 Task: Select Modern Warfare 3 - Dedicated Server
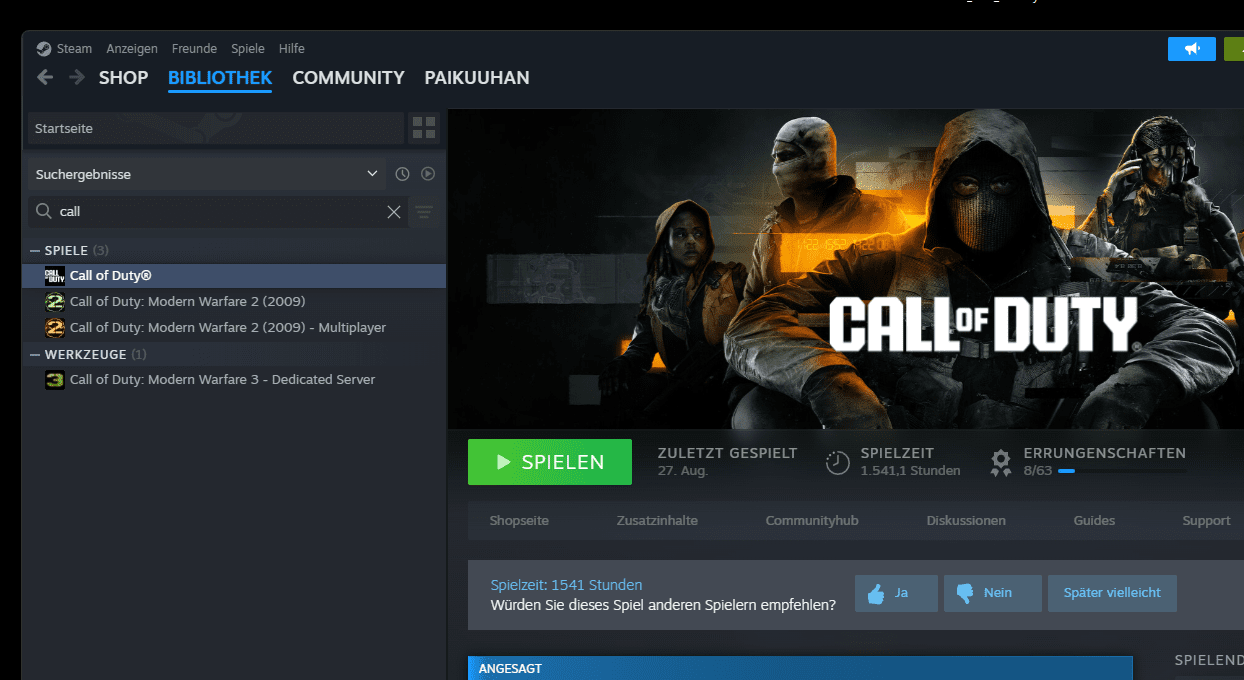[x=234, y=380]
